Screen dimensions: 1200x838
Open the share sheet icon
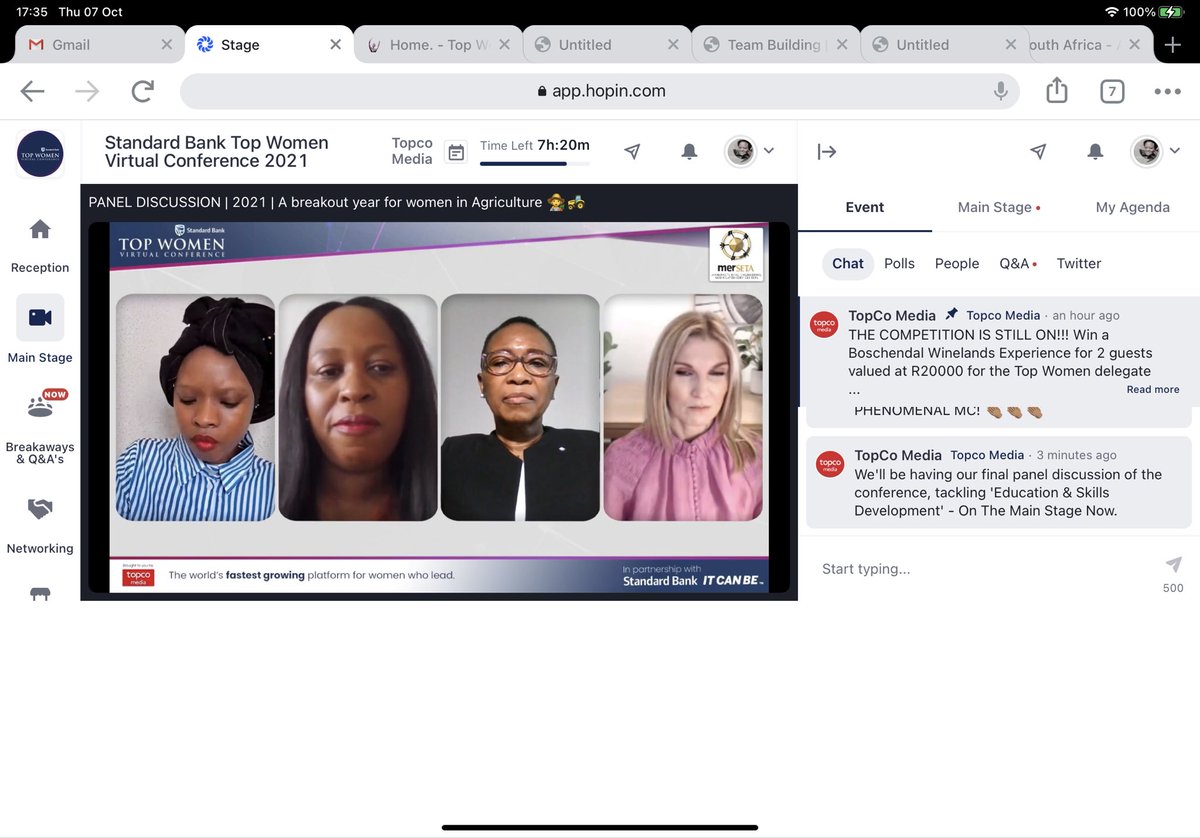(1057, 90)
